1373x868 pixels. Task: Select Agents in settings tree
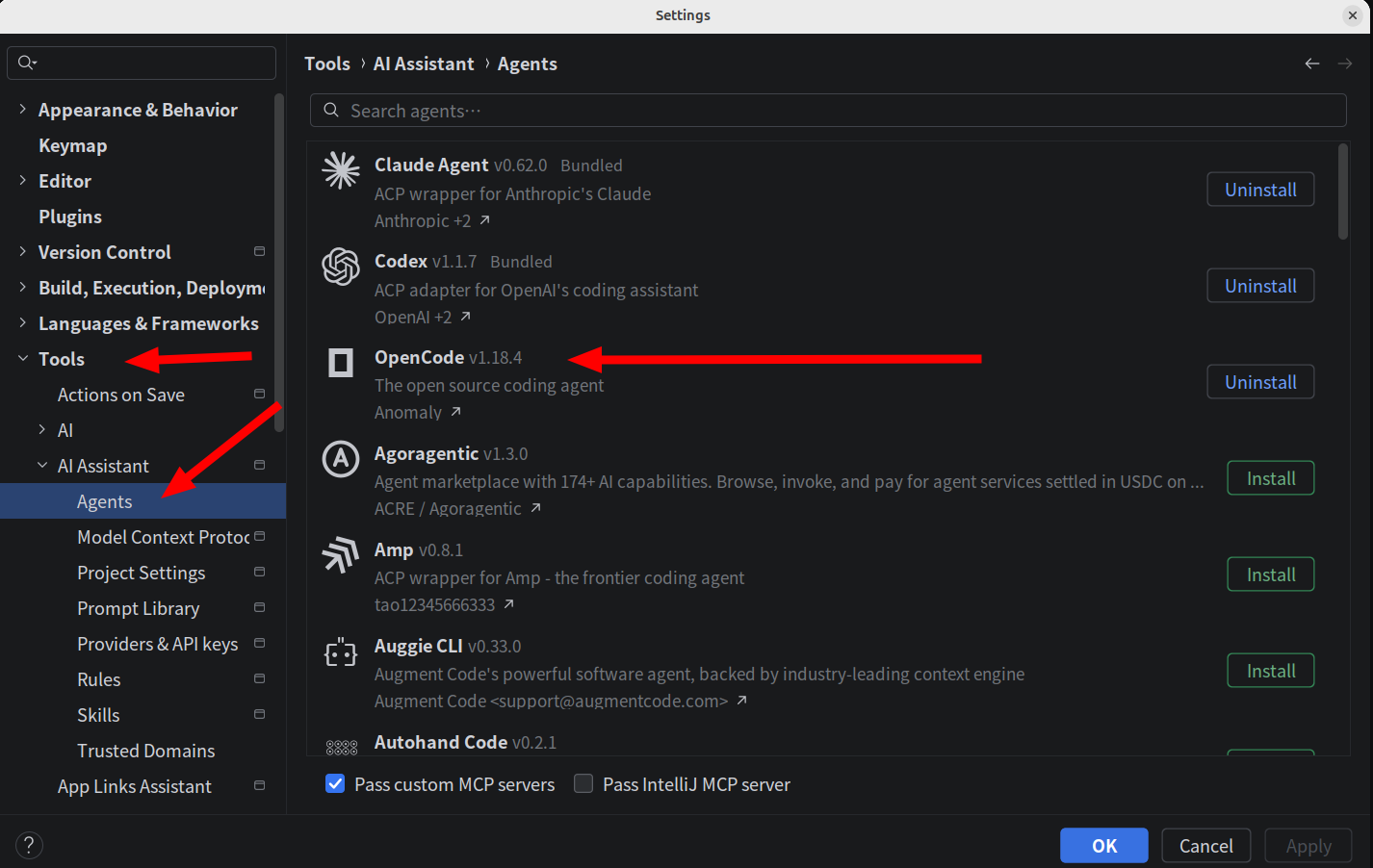(142, 501)
